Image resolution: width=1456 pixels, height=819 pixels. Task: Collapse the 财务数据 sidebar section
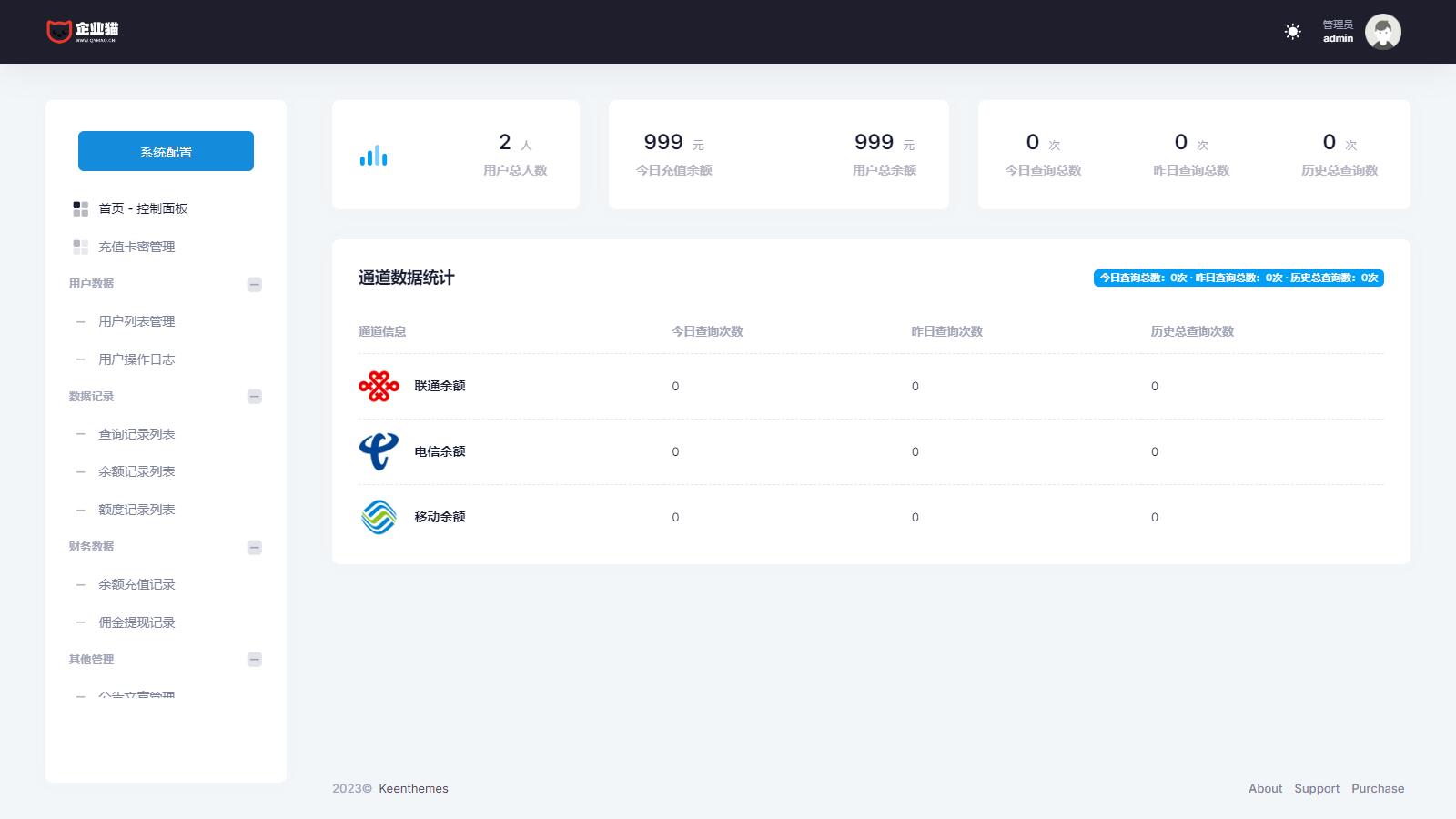[255, 548]
